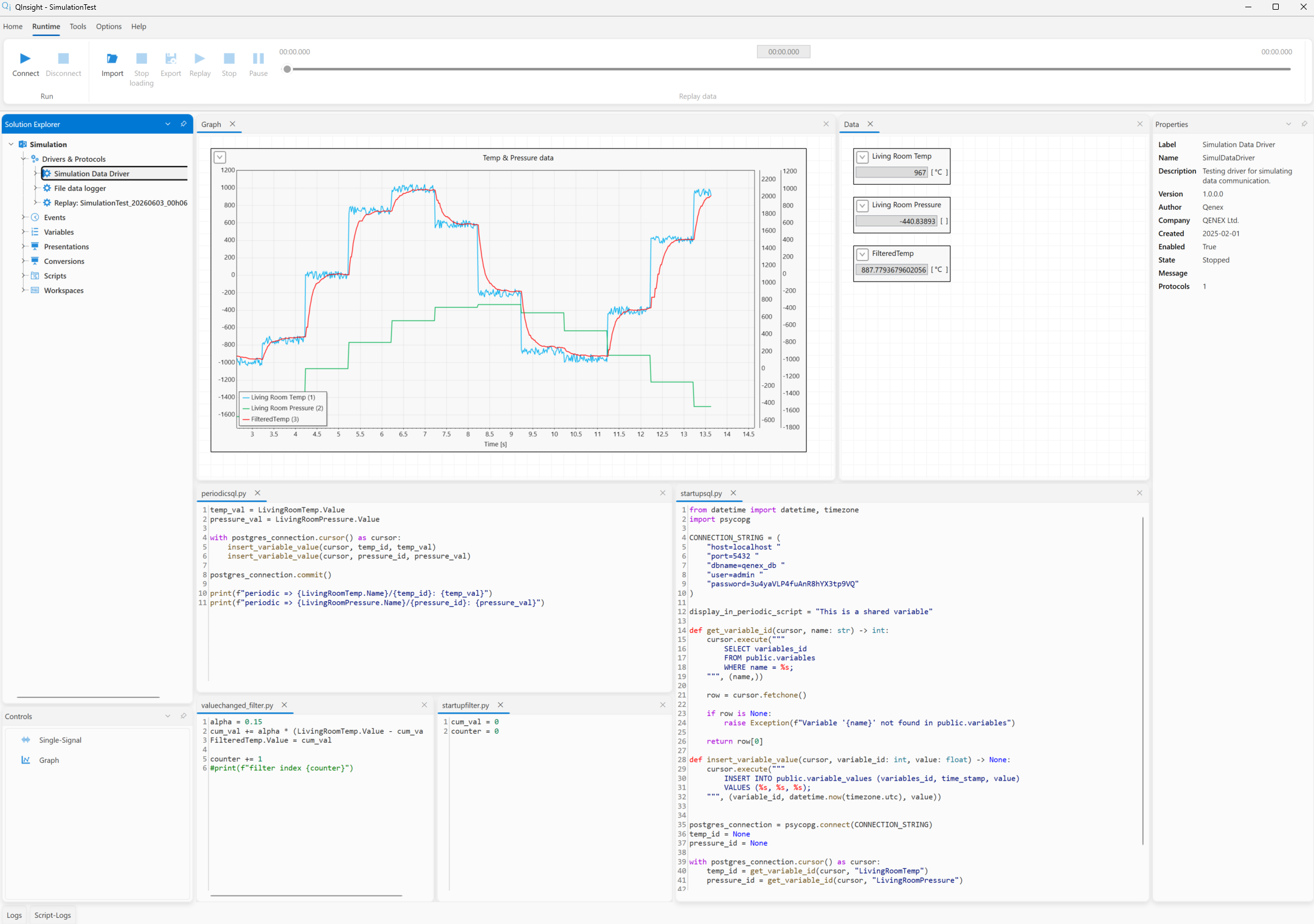Screen dimensions: 1314x924
Task: Close the startupsql.py tab
Action: [x=733, y=493]
